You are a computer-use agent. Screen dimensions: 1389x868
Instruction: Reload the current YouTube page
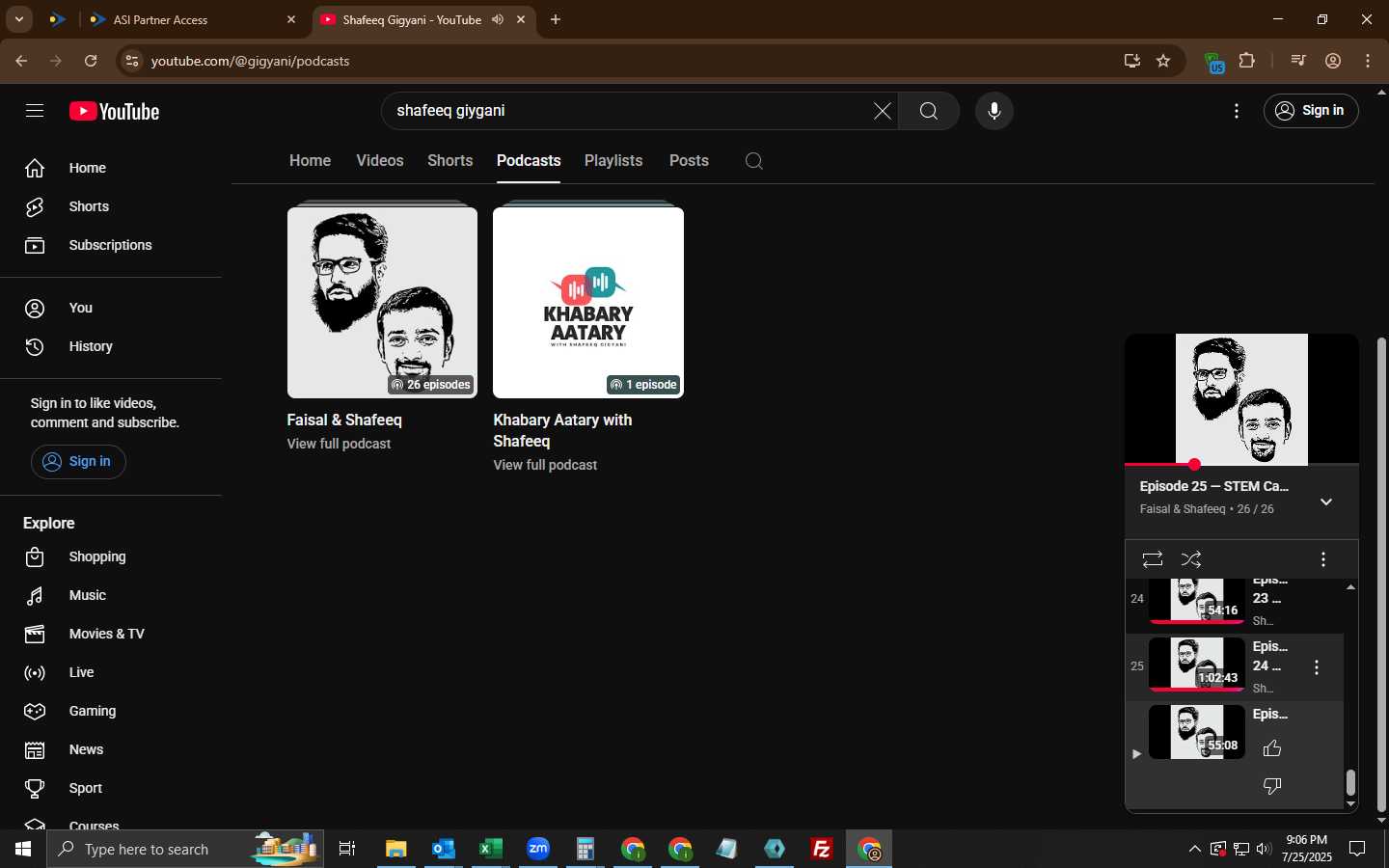point(91,61)
